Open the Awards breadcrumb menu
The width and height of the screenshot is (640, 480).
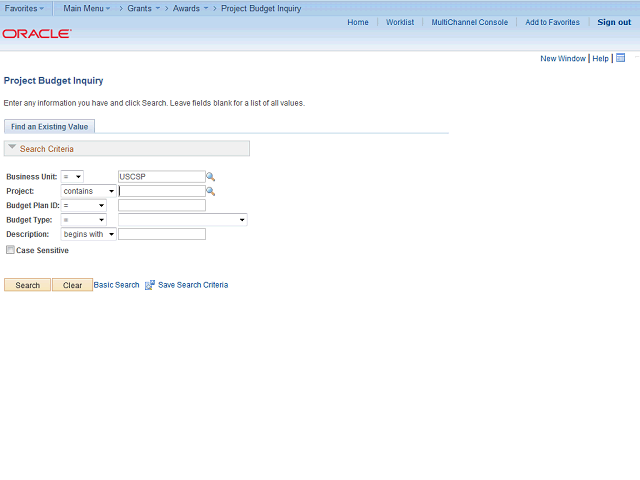pyautogui.click(x=190, y=8)
